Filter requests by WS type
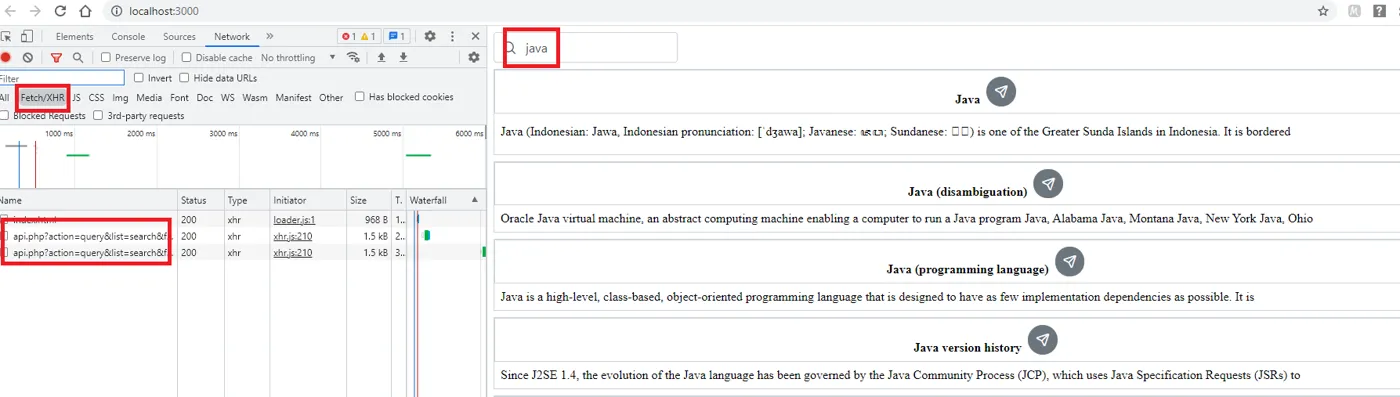The image size is (1400, 397). pos(228,98)
